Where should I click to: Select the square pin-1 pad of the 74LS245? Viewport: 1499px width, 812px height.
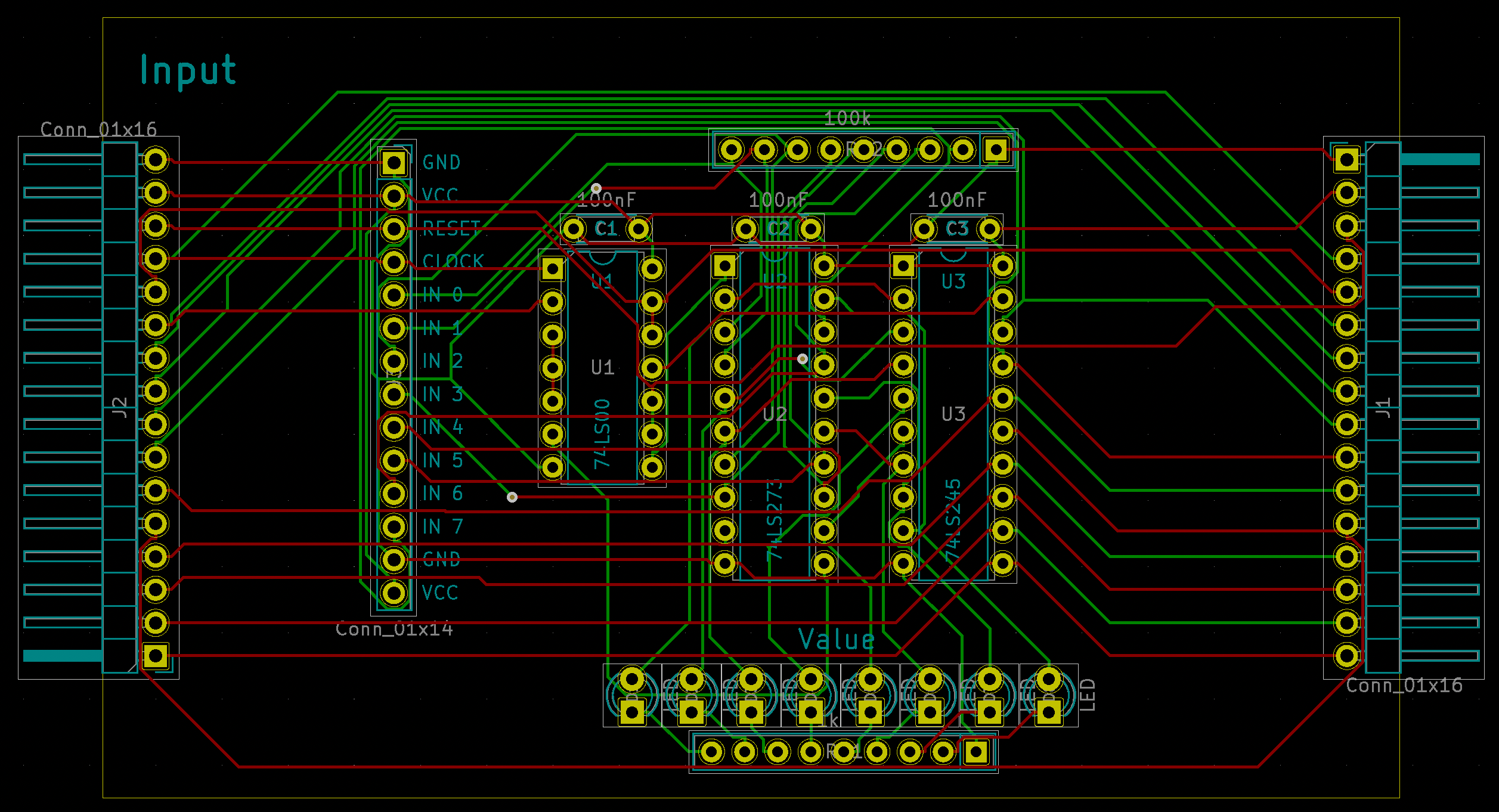point(903,265)
